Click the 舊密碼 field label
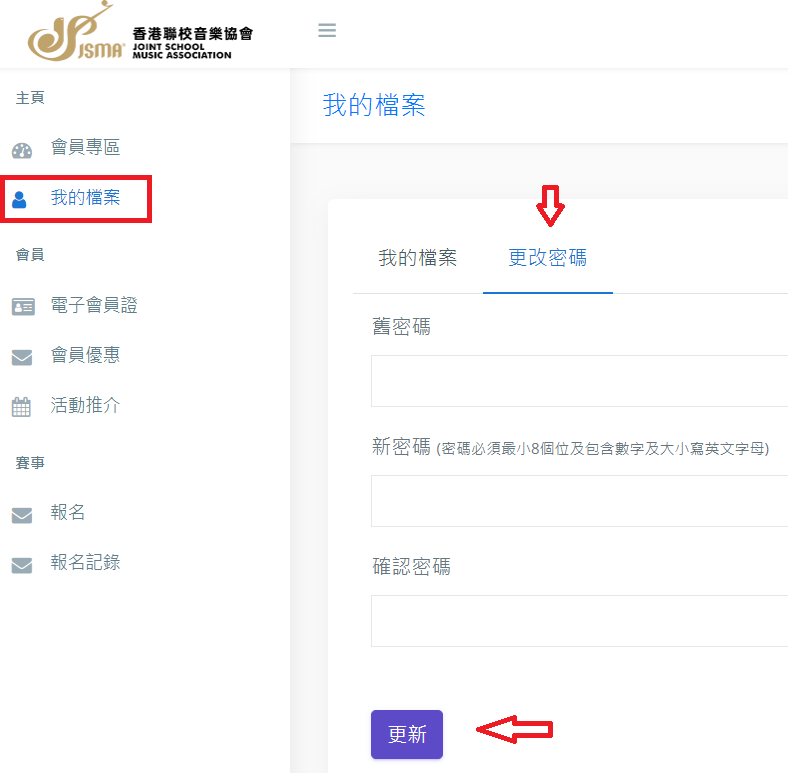788x773 pixels. click(401, 327)
